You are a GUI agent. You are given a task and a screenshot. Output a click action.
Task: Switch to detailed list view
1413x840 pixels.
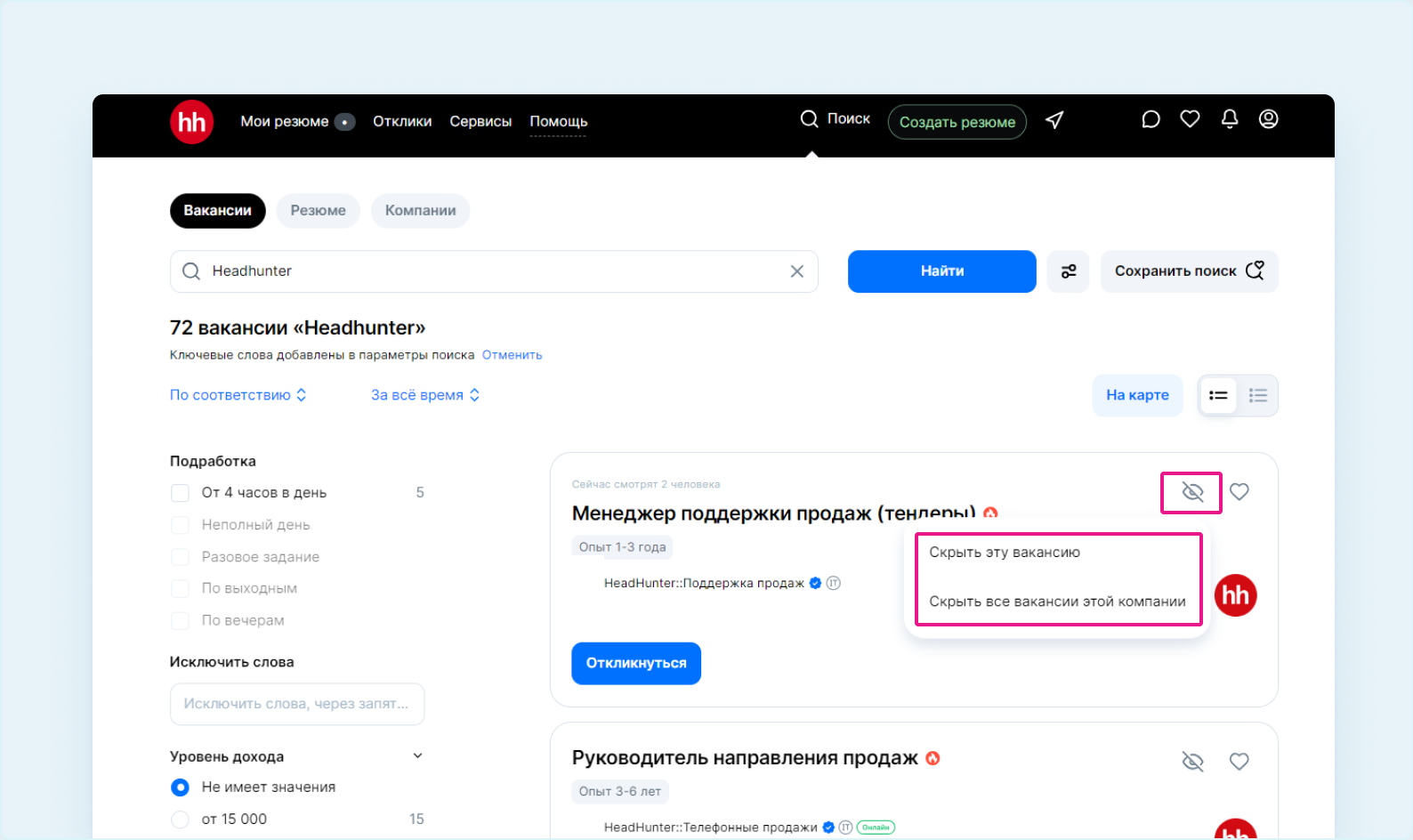(x=1258, y=396)
